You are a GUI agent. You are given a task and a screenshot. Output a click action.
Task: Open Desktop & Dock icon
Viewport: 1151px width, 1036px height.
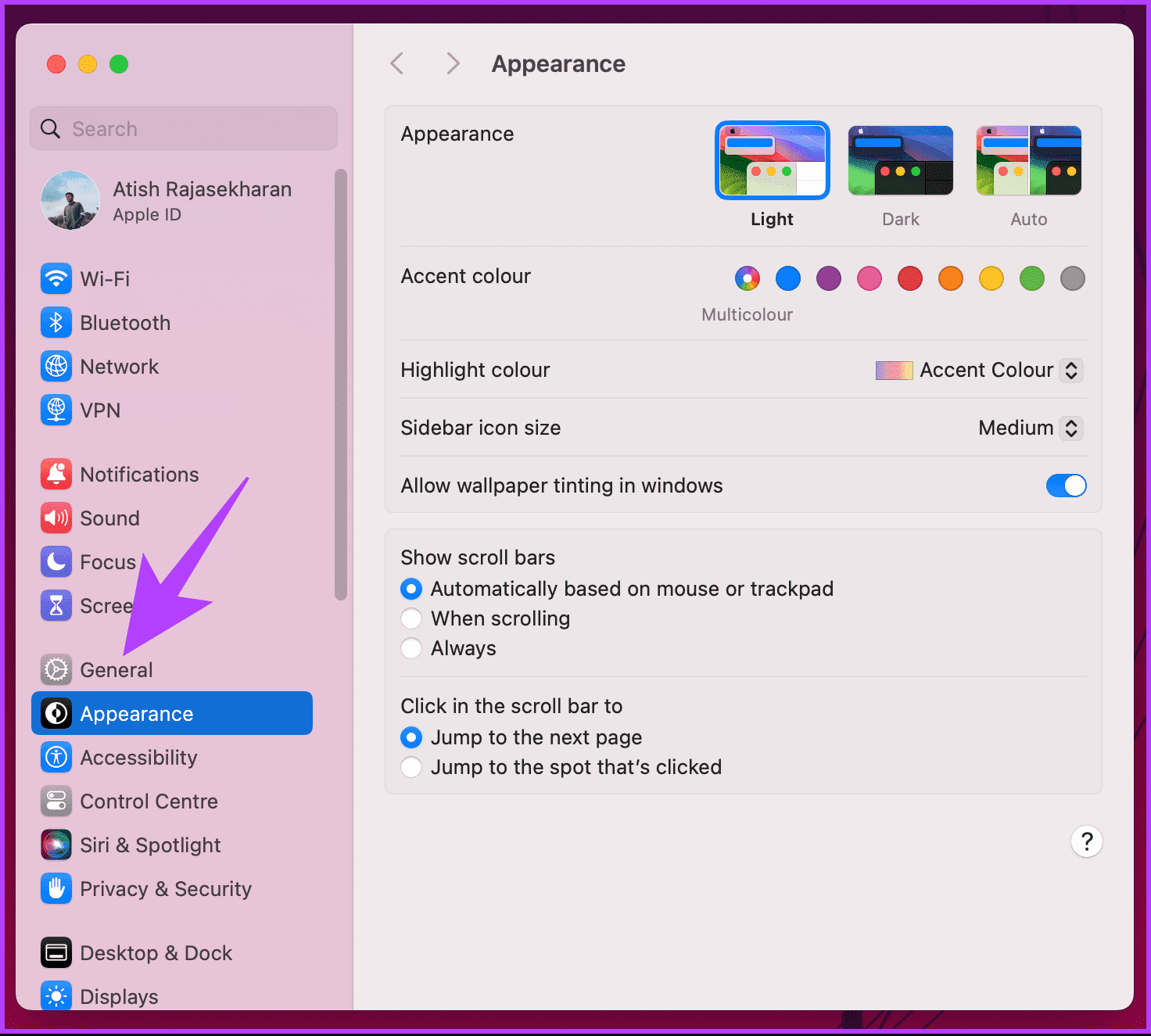point(56,952)
